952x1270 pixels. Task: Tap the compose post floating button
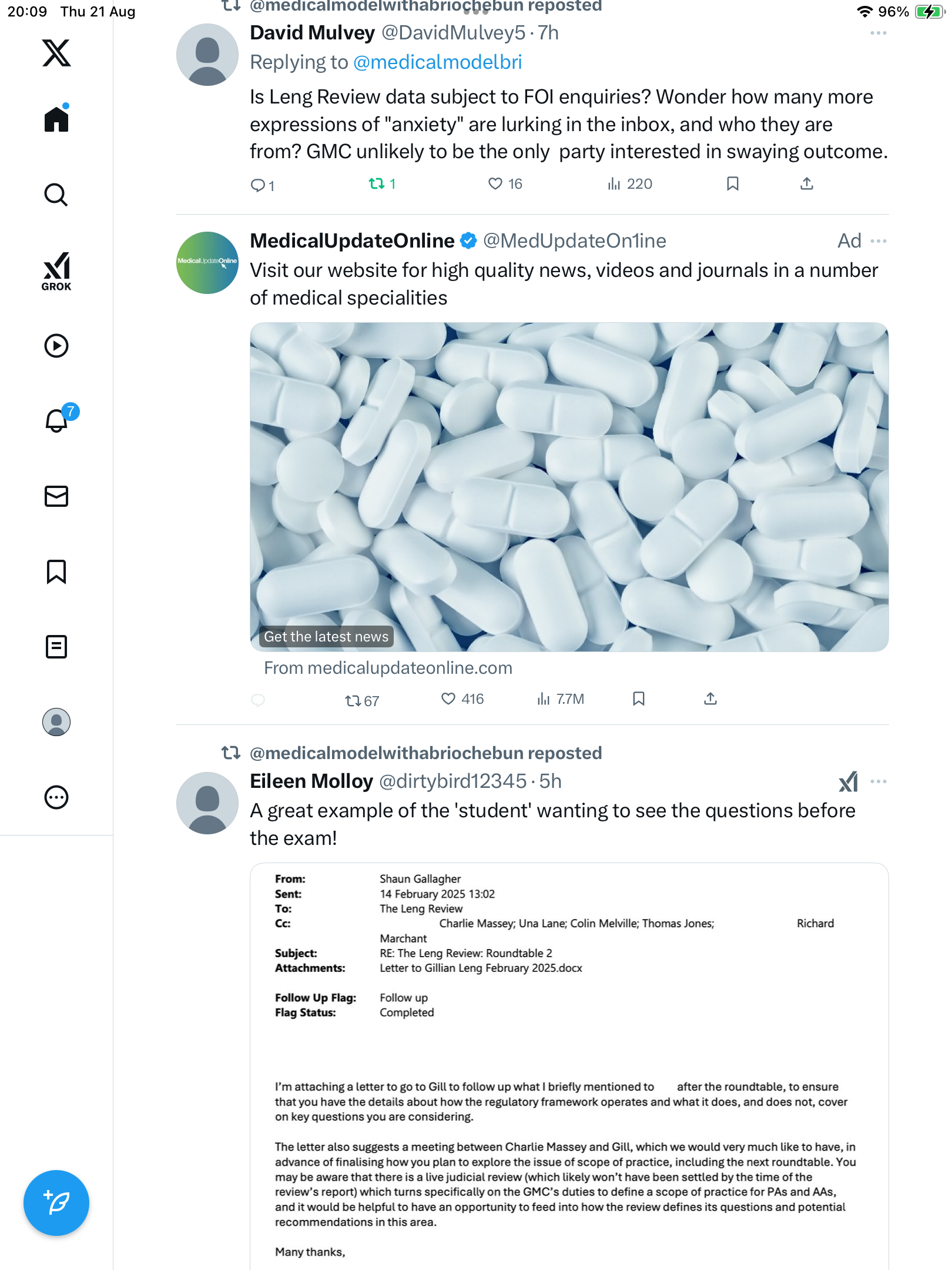56,1202
